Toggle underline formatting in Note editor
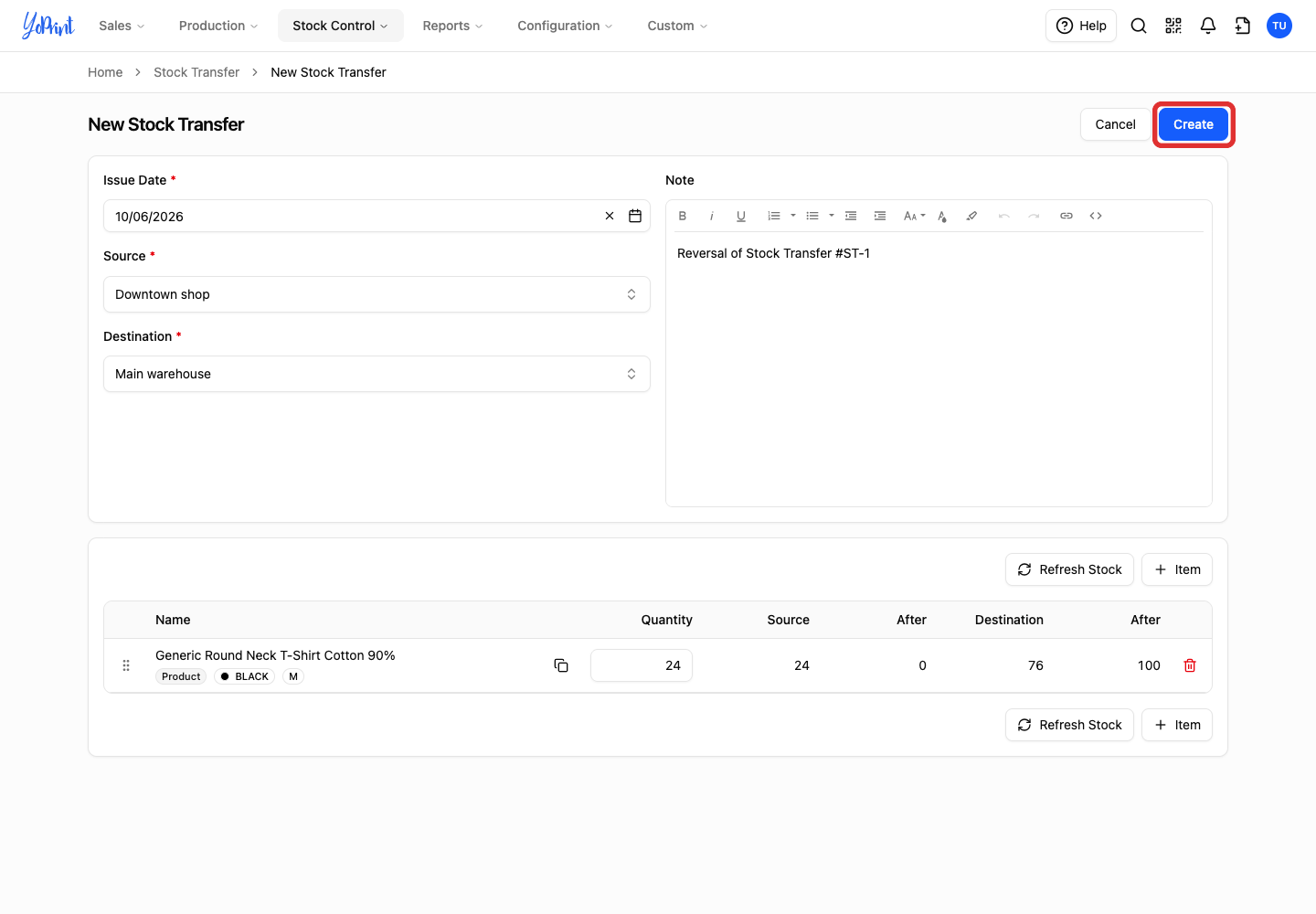 point(741,216)
